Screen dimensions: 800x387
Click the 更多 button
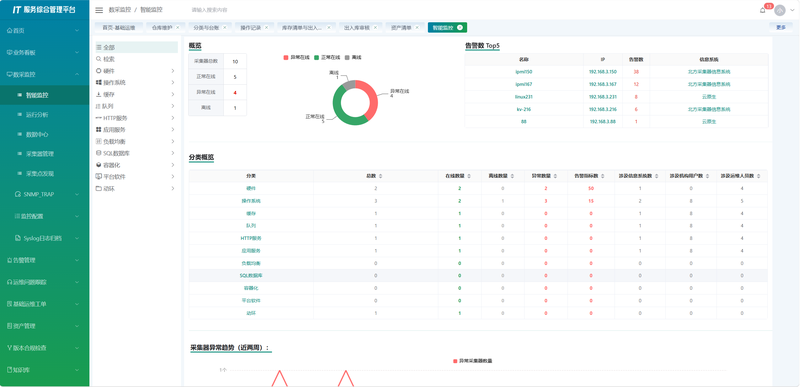(781, 28)
